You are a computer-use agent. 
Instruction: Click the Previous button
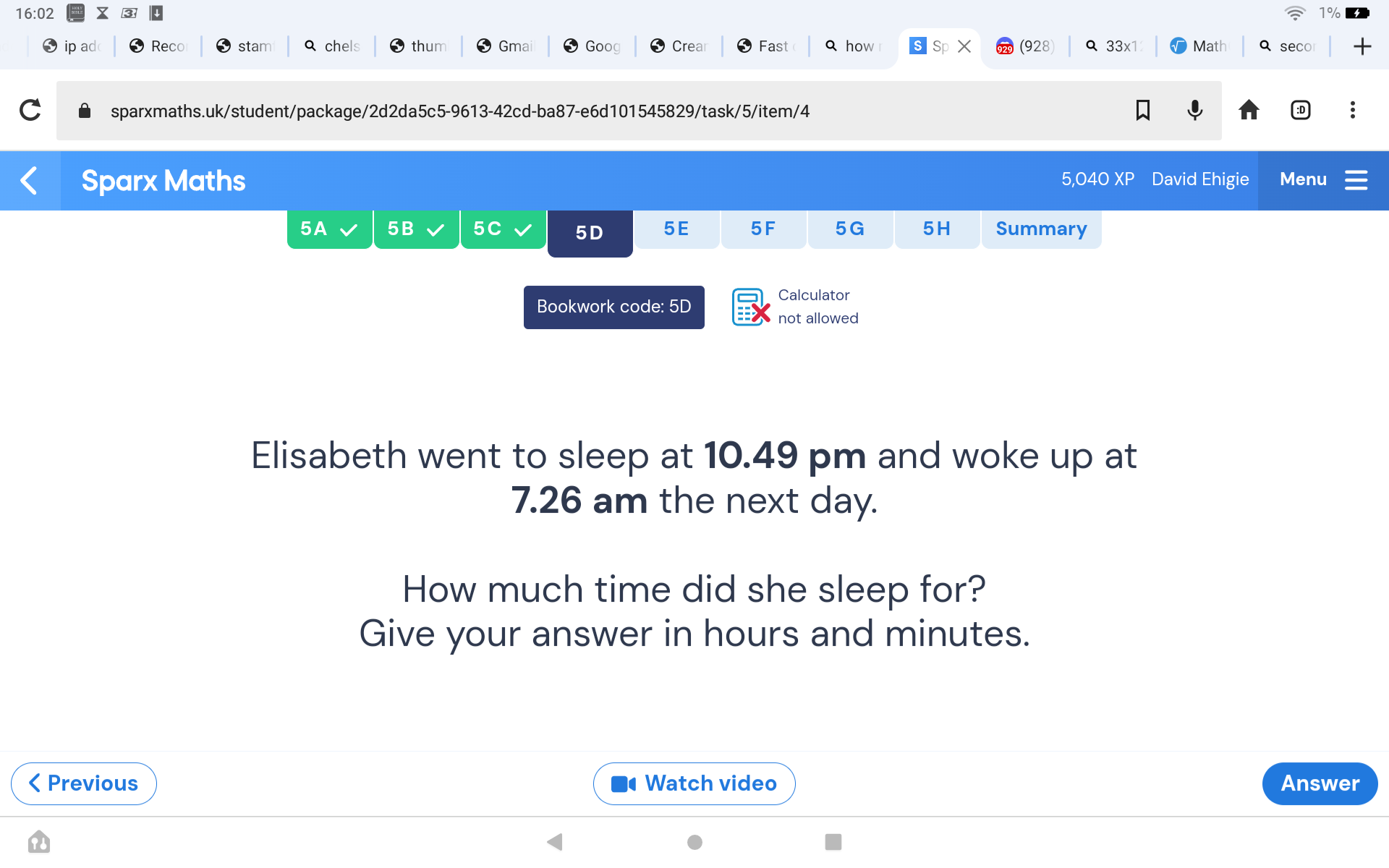84,783
